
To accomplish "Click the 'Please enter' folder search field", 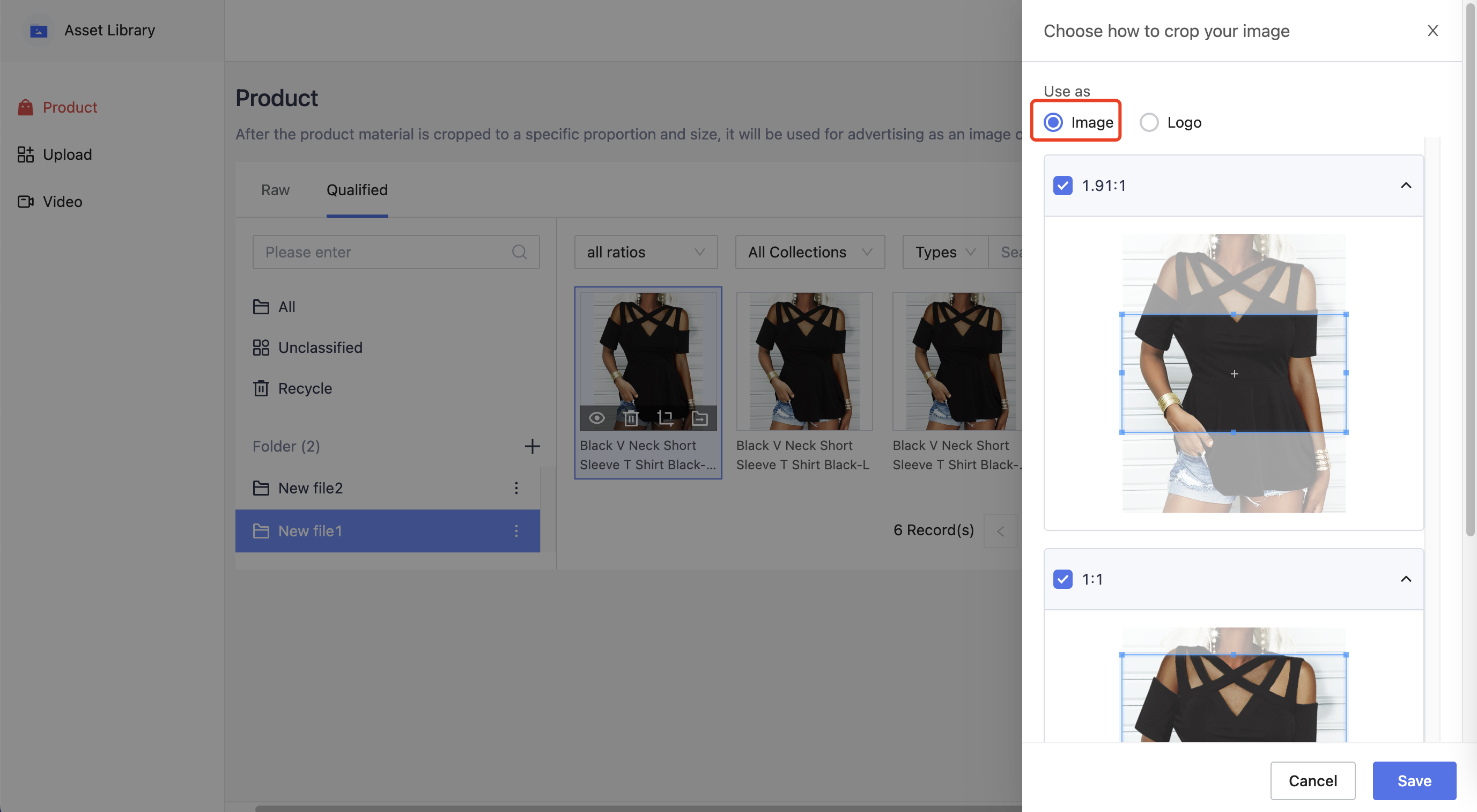I will coord(396,252).
